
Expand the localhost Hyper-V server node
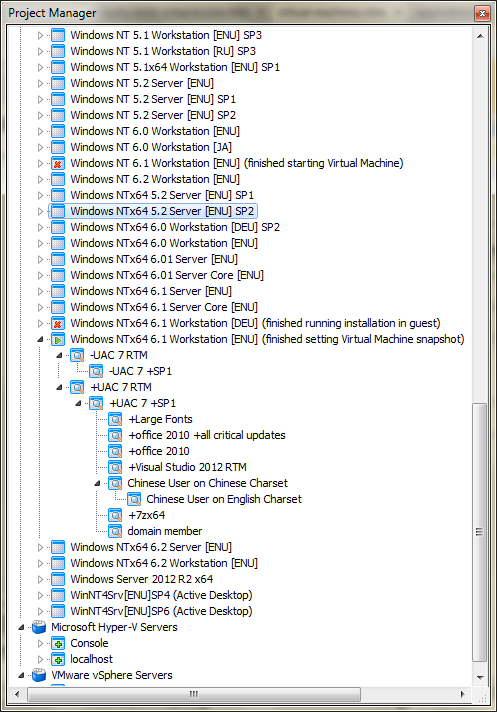pyautogui.click(x=40, y=659)
